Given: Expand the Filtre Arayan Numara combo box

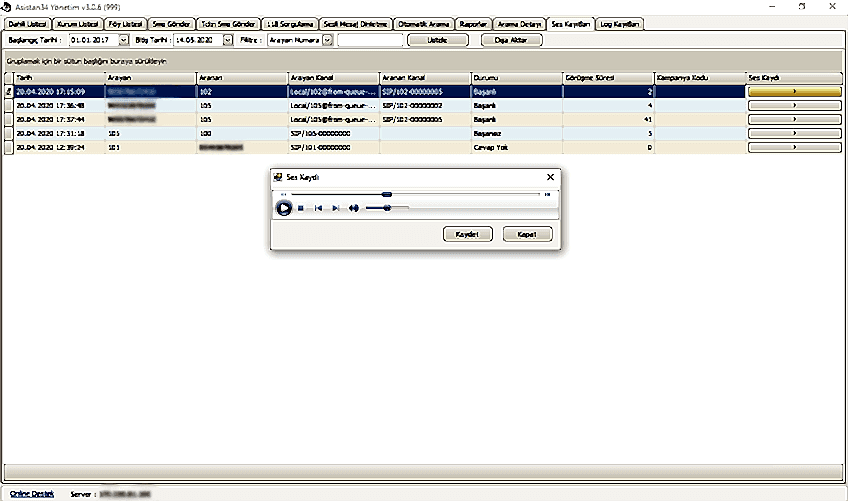Looking at the screenshot, I should pos(327,40).
